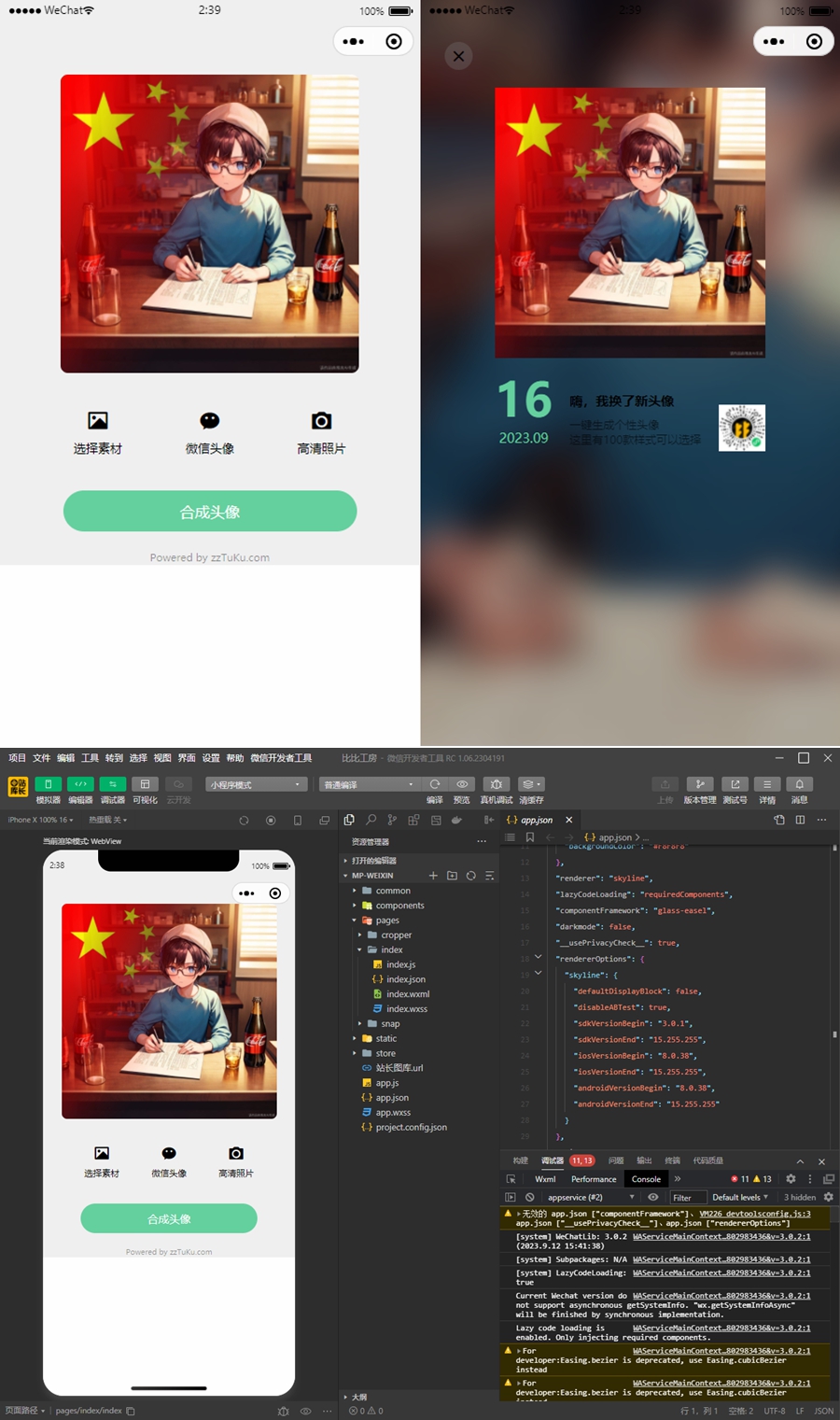Toggle the 调试器 debugger panel button
Image resolution: width=840 pixels, height=1420 pixels.
pos(112,784)
